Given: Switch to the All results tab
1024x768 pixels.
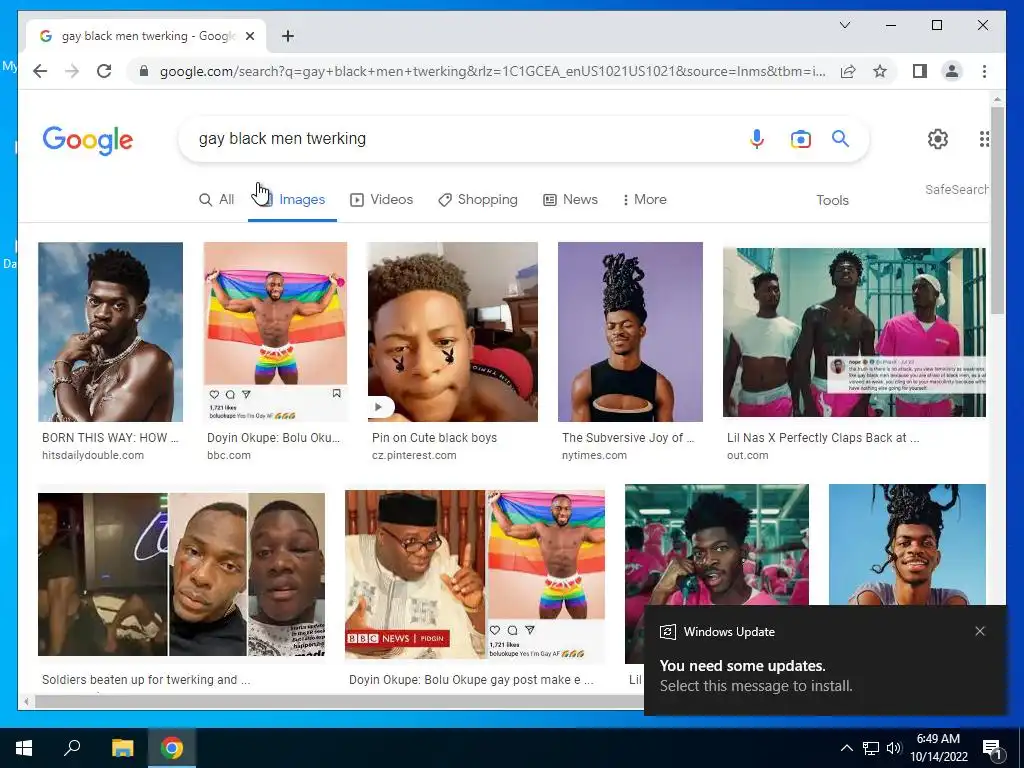Looking at the screenshot, I should (x=216, y=200).
